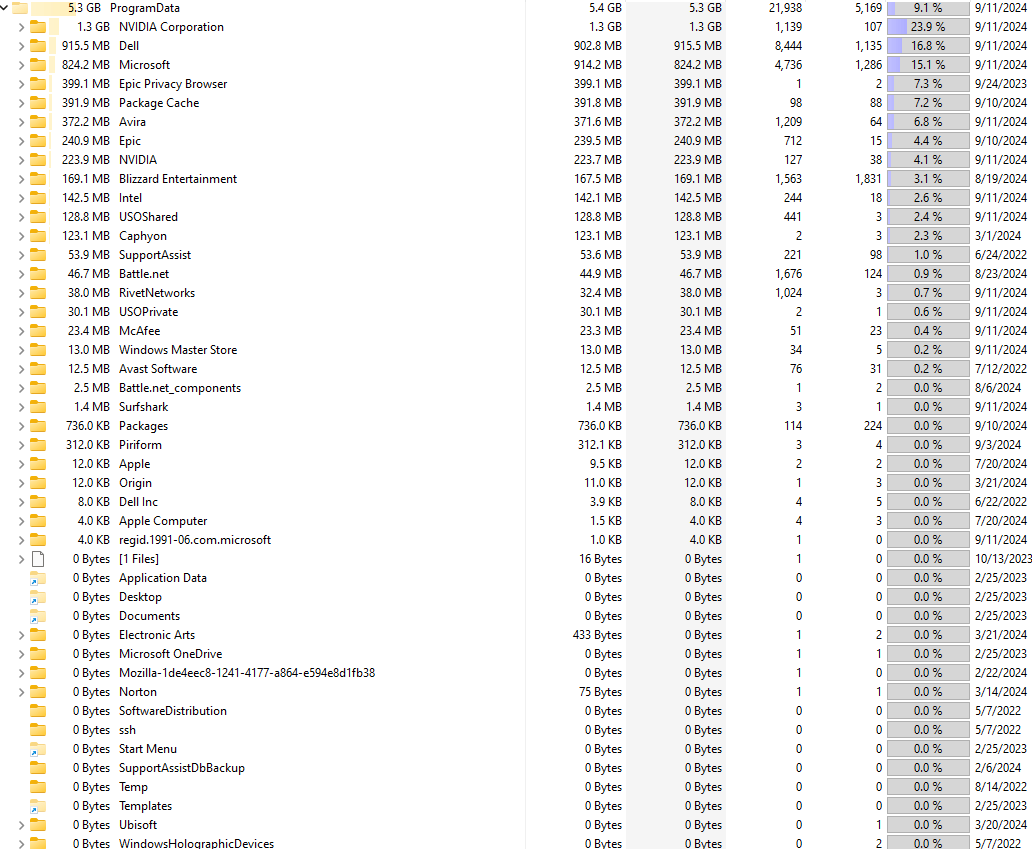
Task: Click the Dell 16.8 % percentage bar
Action: [x=928, y=46]
